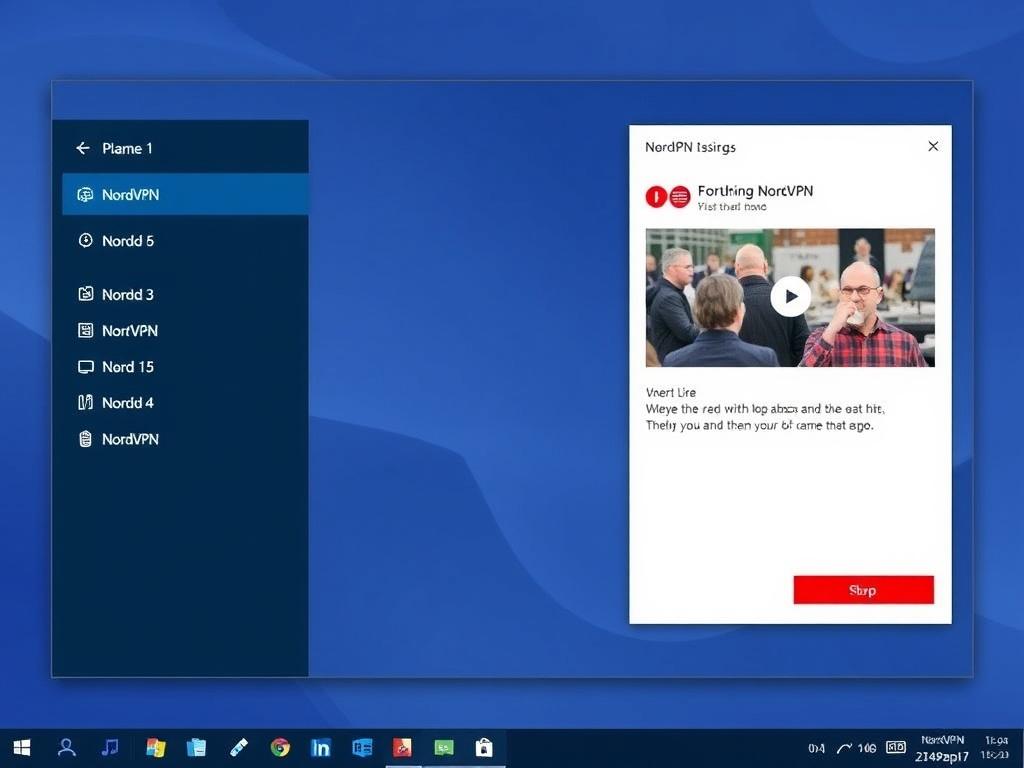Play the video in the dialog
The width and height of the screenshot is (1024, 768).
click(790, 296)
